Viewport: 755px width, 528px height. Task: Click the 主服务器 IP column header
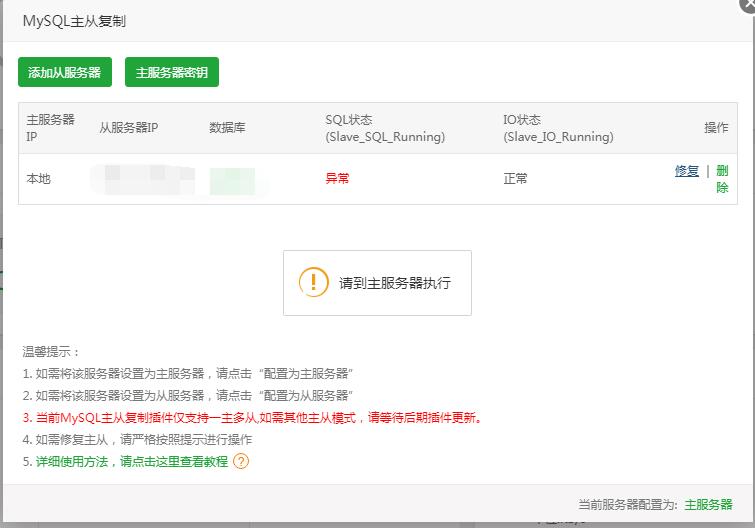50,128
